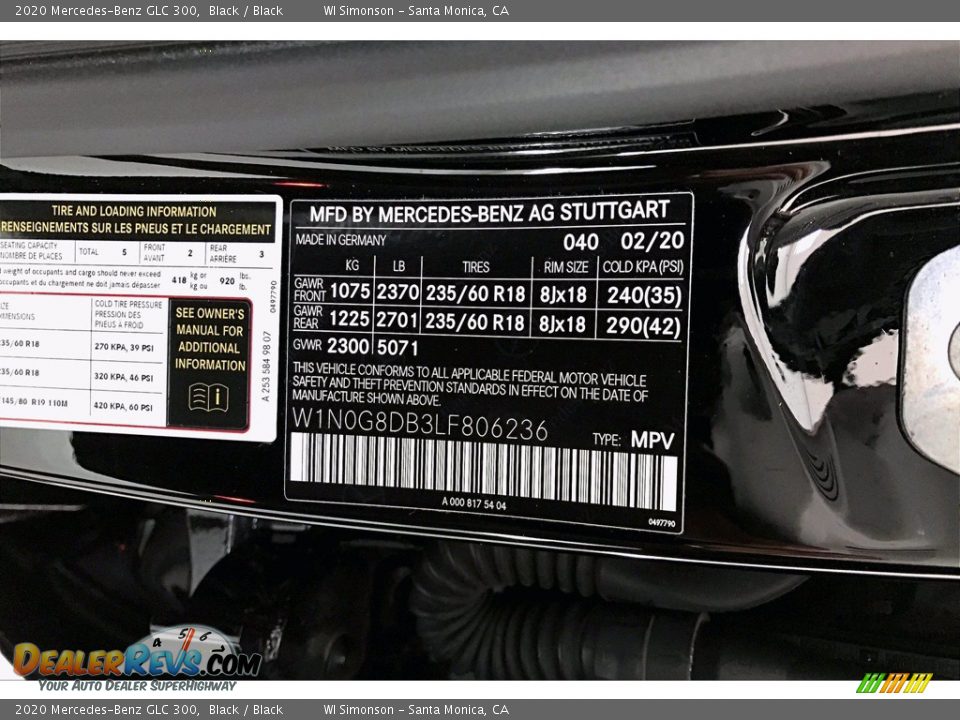
Task: Click '235/60 R18' in the GAWR front row
Action: point(476,294)
